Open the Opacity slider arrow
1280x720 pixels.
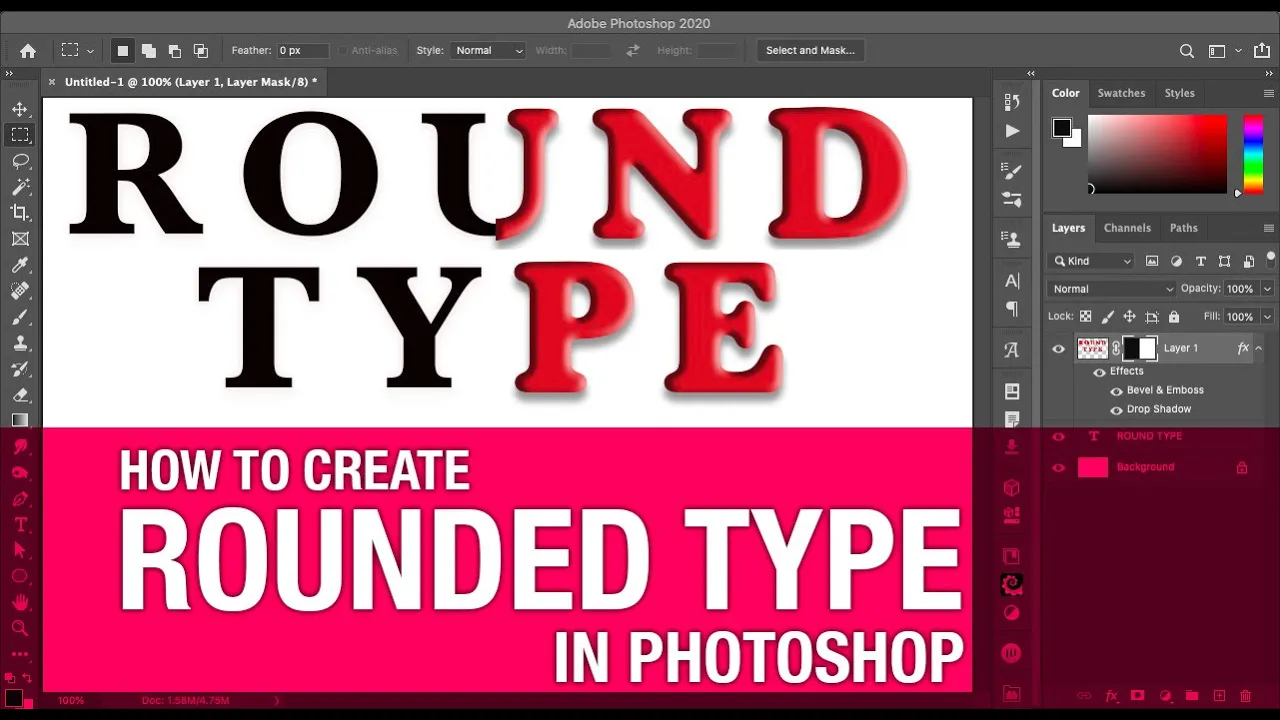[1267, 289]
